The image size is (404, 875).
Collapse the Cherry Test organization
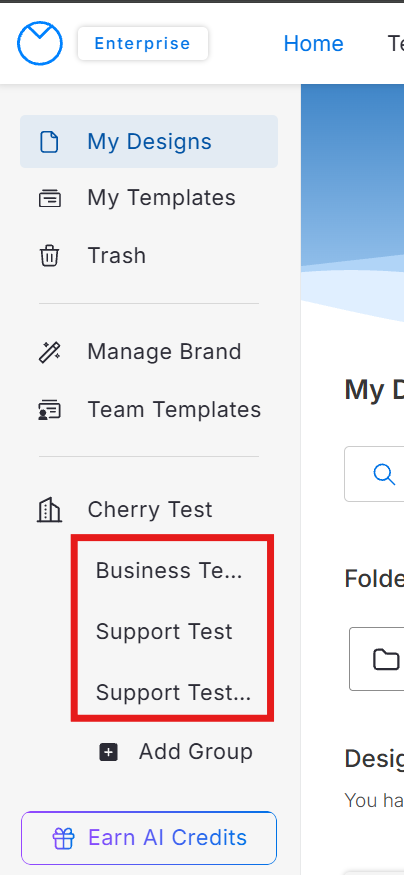(149, 509)
